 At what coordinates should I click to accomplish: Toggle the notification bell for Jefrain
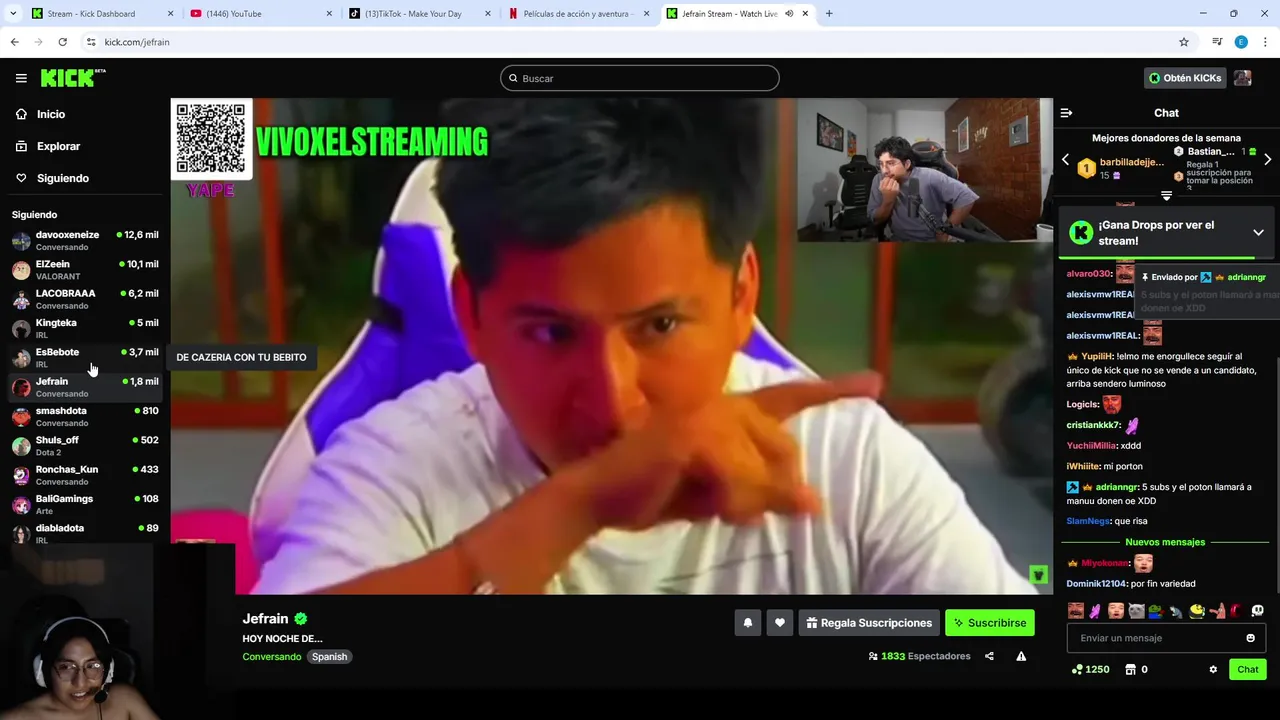[747, 623]
